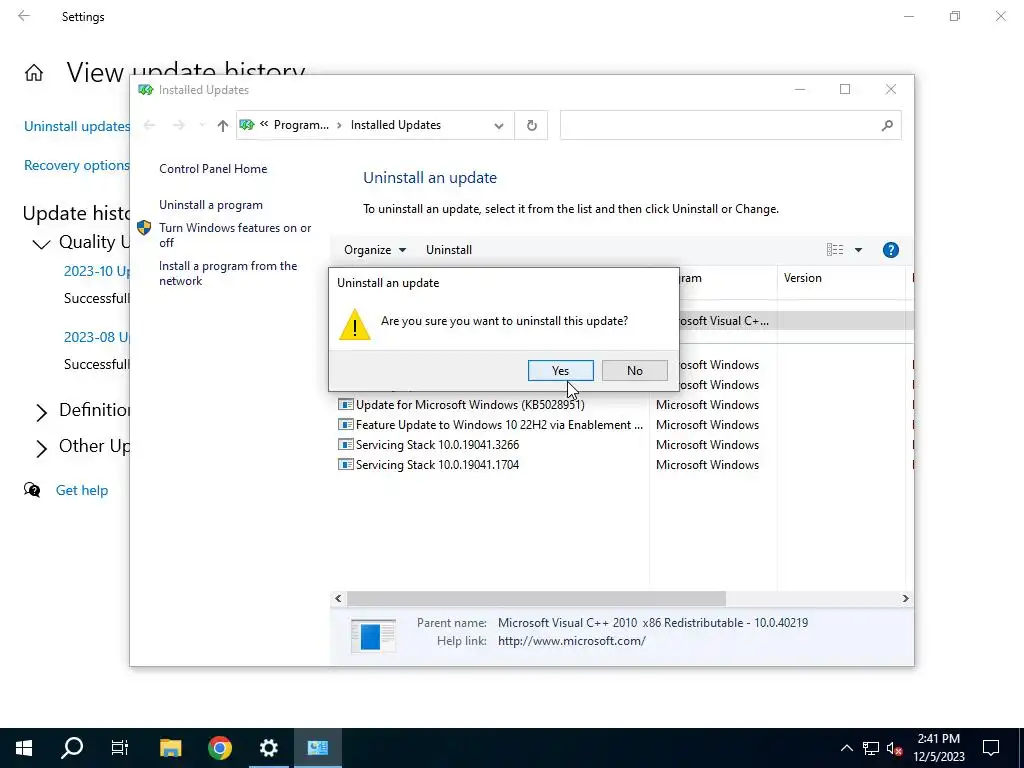
Task: Open Control Panel Home link
Action: (213, 168)
